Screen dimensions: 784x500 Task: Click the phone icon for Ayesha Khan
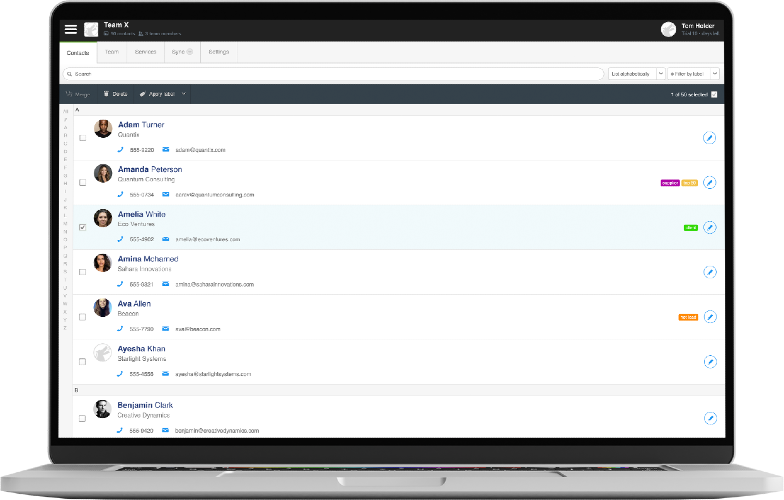click(120, 374)
